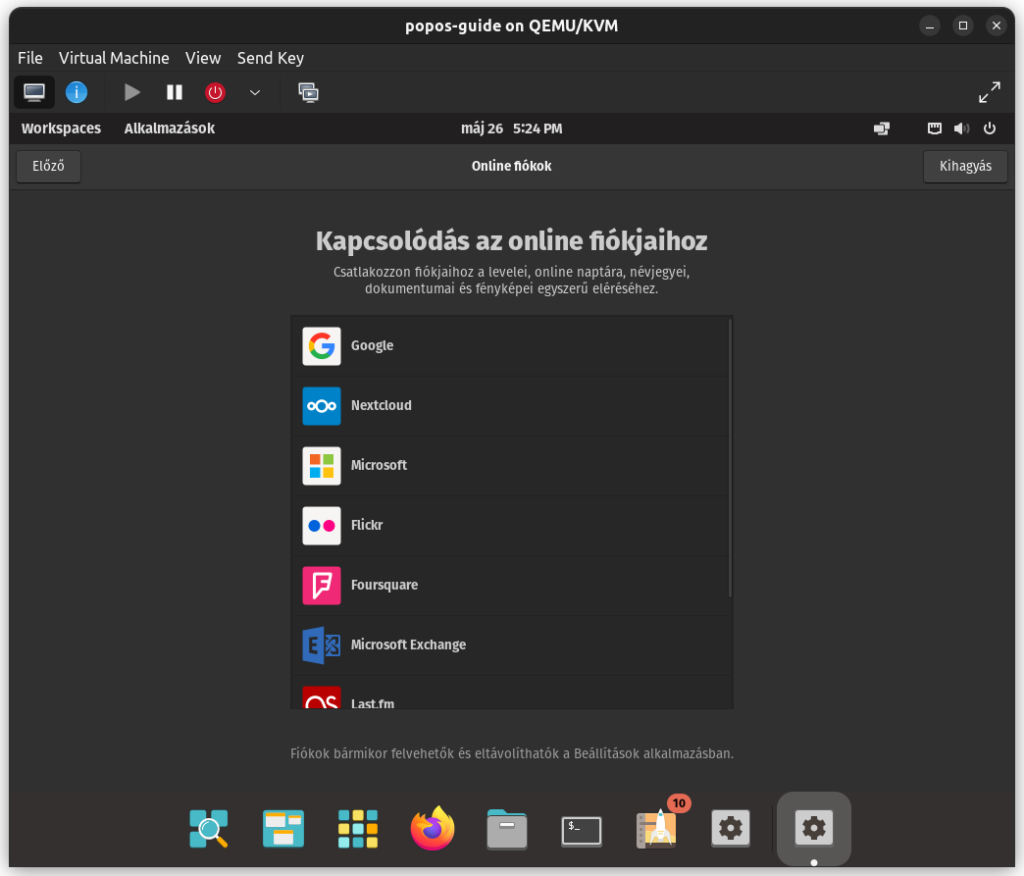Select the Last.fm account row
The height and width of the screenshot is (876, 1024).
click(x=511, y=693)
